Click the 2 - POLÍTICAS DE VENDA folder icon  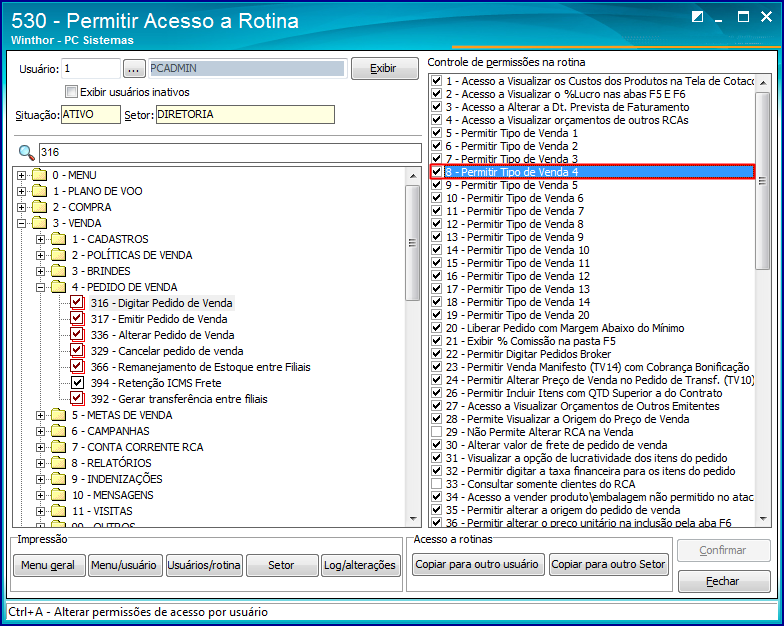point(58,255)
